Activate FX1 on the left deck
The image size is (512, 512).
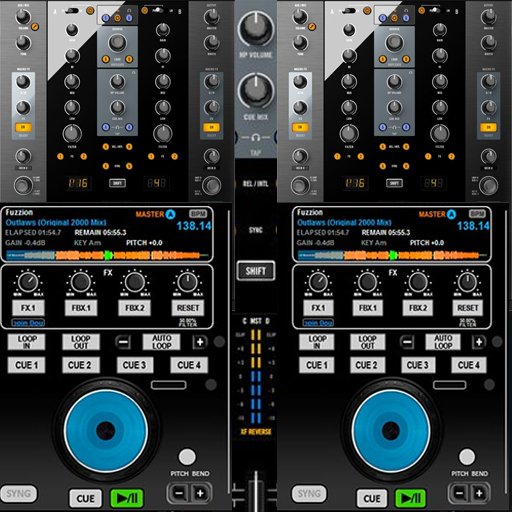[28, 308]
